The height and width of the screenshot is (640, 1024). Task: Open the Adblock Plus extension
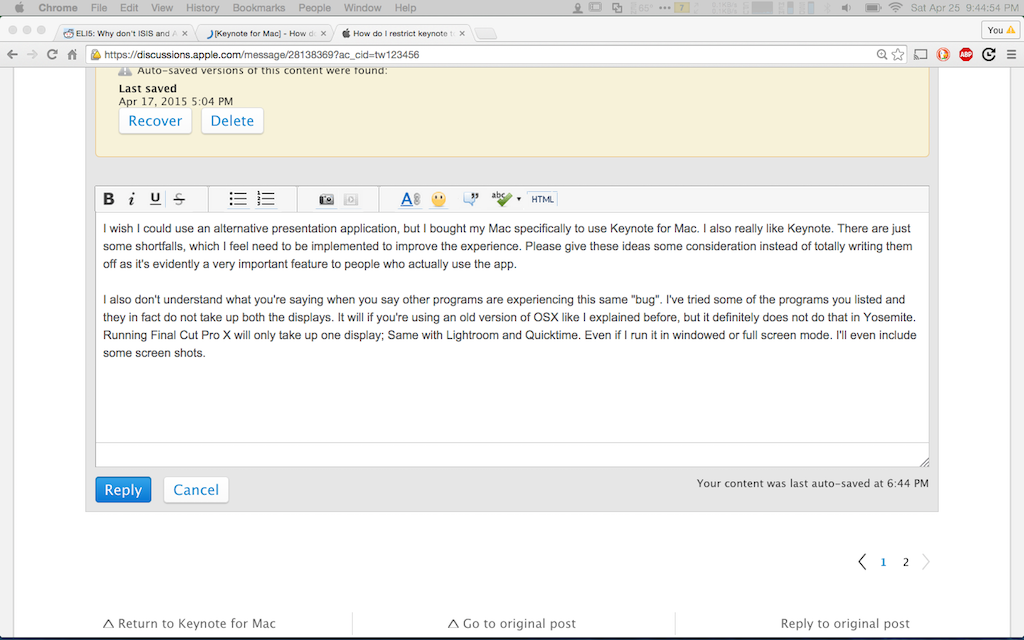coord(966,55)
